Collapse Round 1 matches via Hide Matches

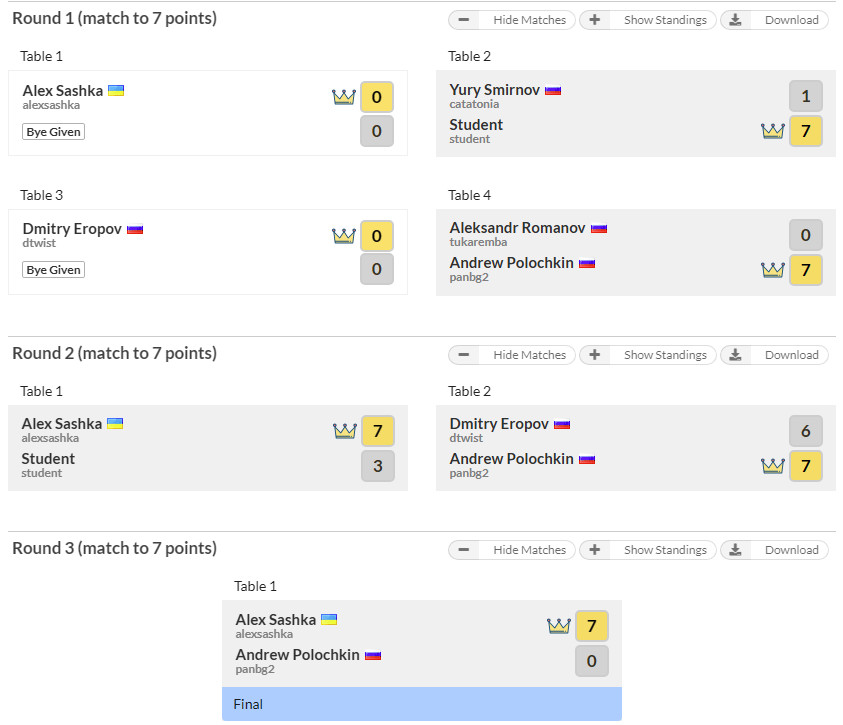coord(512,20)
